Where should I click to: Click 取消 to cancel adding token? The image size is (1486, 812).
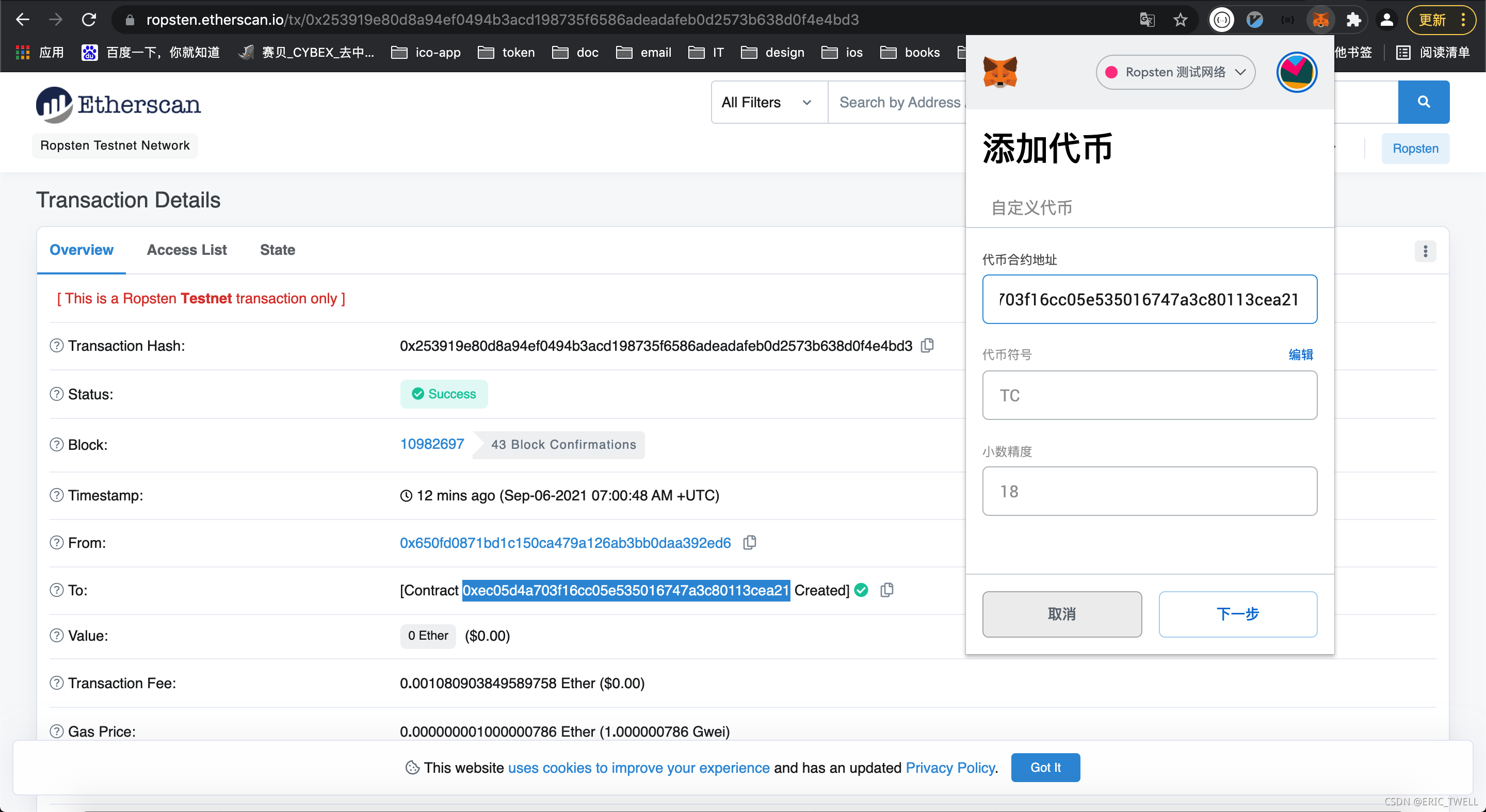coord(1062,614)
